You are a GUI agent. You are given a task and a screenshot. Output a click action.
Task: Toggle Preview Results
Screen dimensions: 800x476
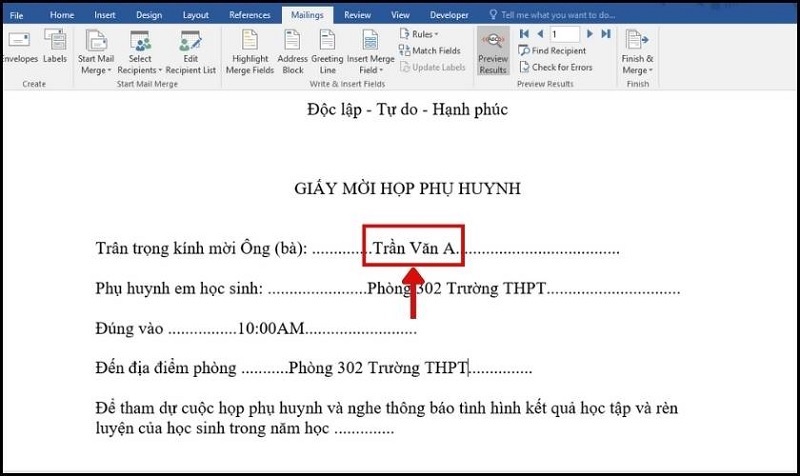coord(493,51)
